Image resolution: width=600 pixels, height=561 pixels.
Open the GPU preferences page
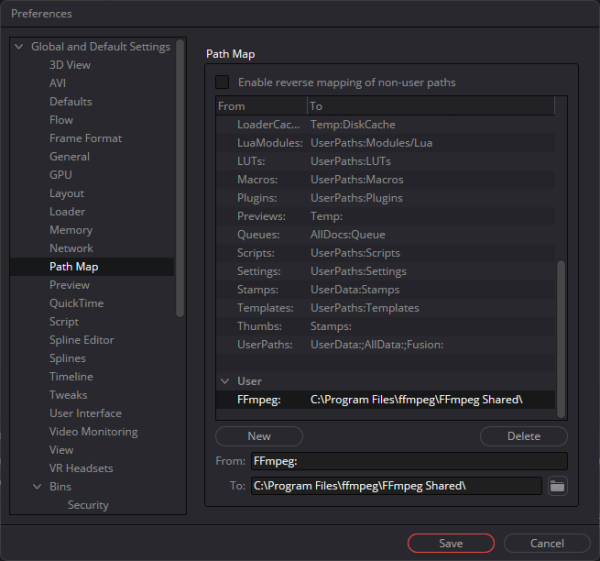click(x=60, y=175)
